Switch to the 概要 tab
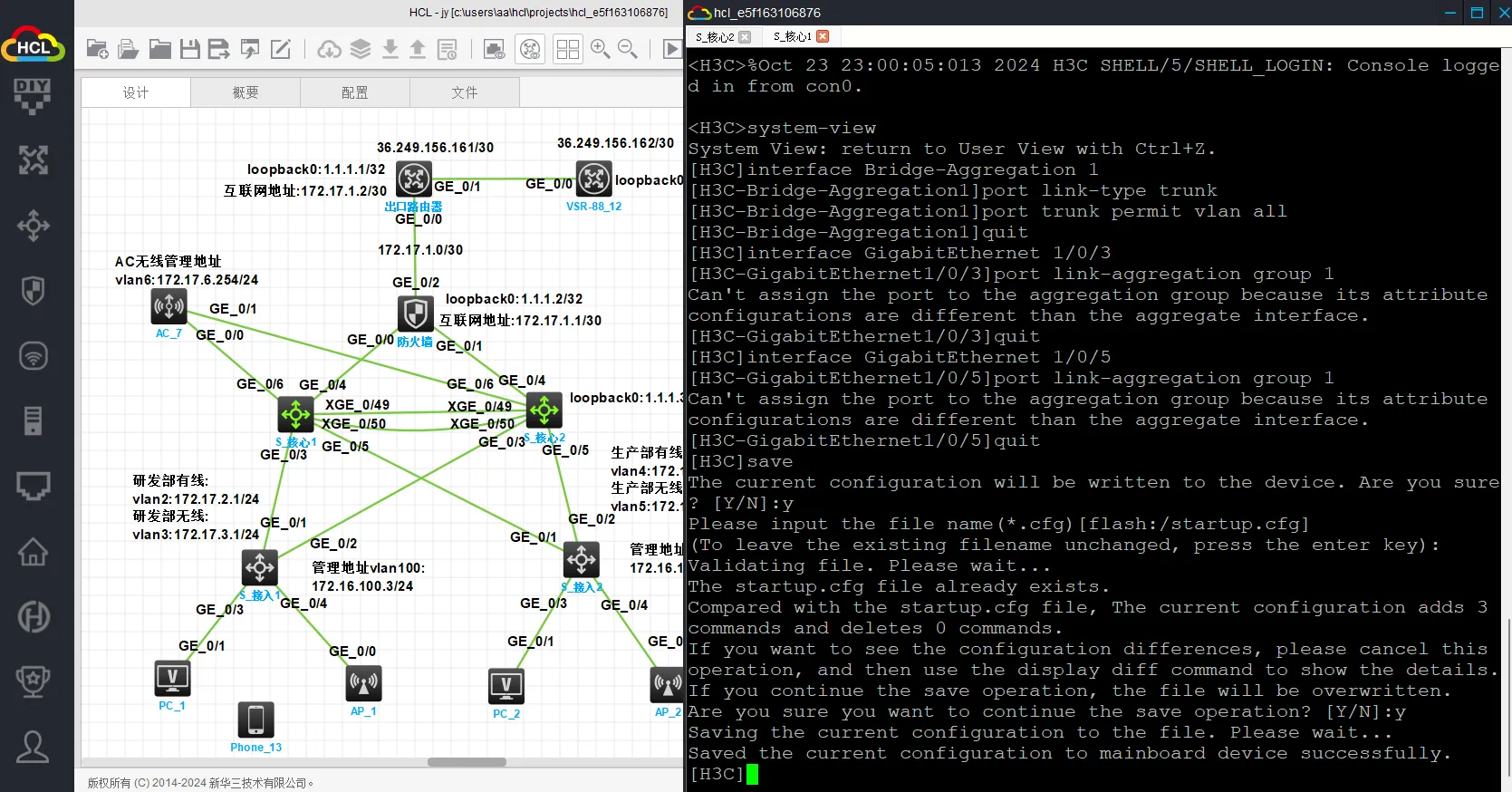 (246, 92)
